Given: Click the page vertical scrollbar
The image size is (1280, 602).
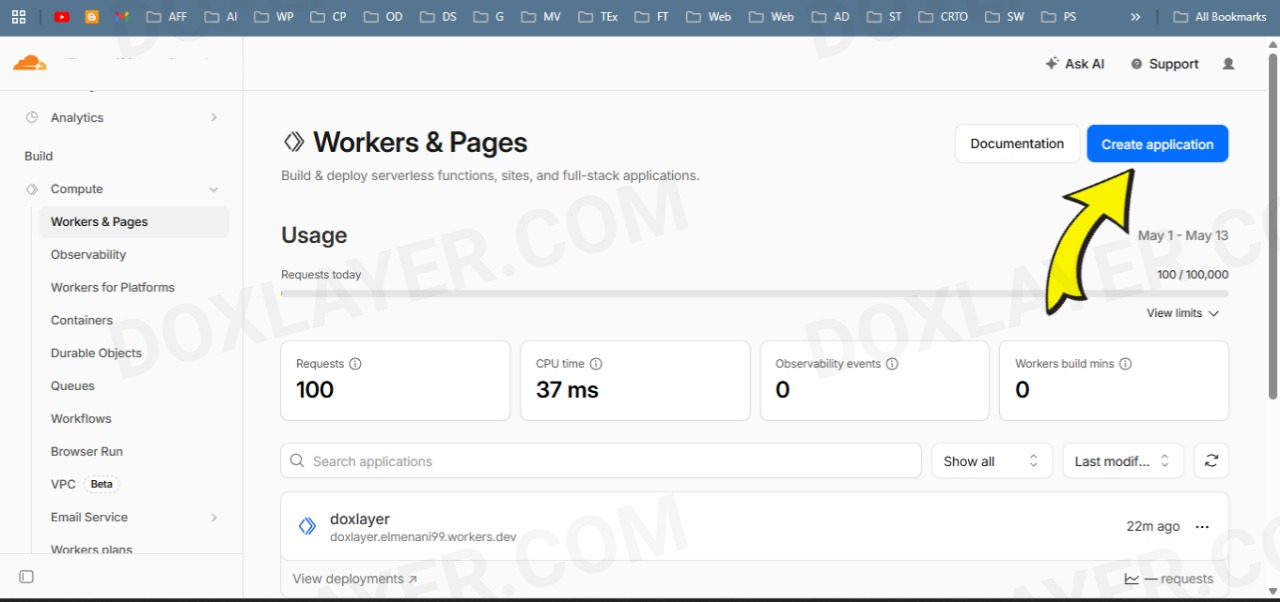Looking at the screenshot, I should [x=1273, y=225].
